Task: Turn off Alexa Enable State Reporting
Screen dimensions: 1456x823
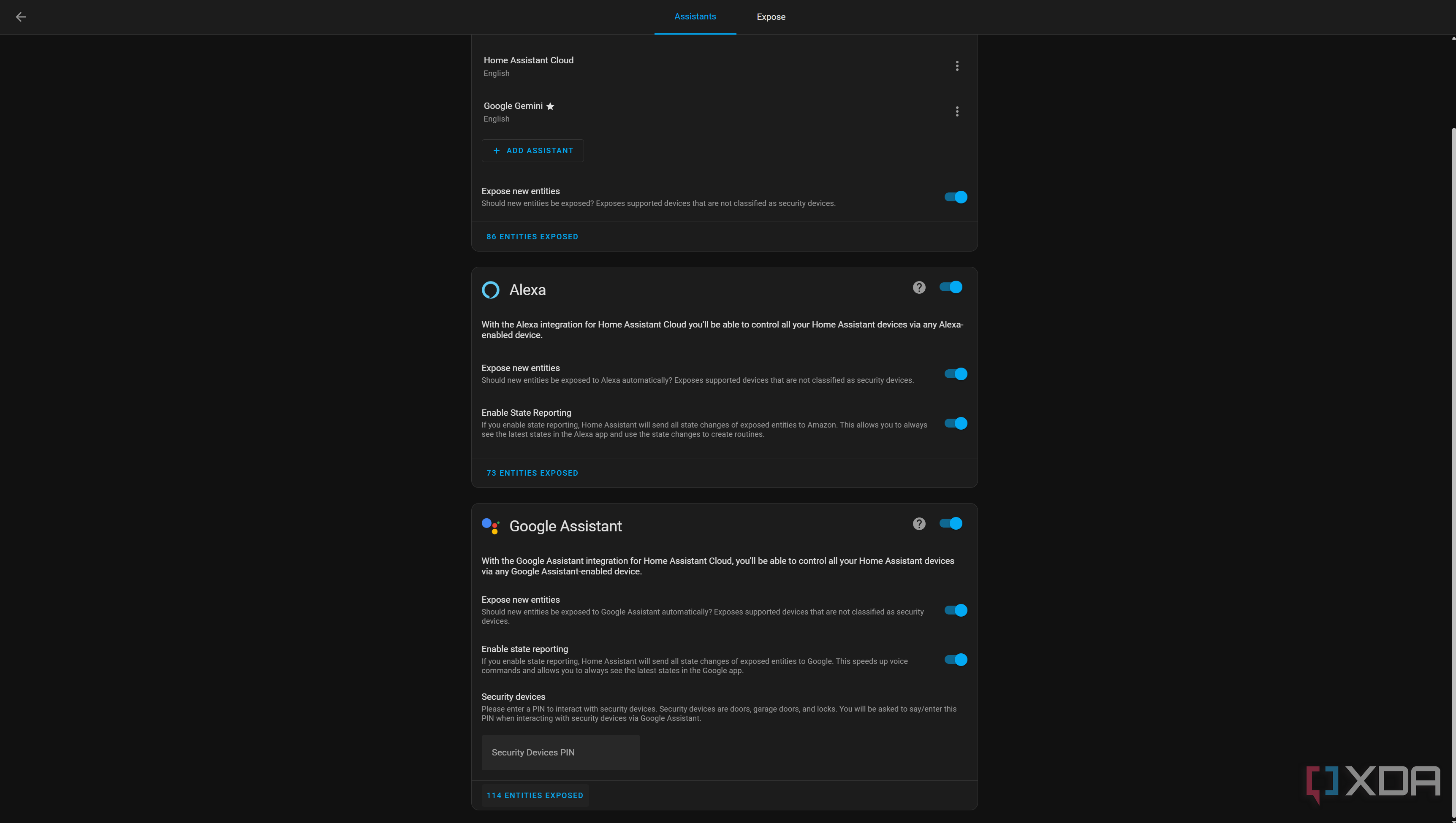Action: pyautogui.click(x=956, y=423)
